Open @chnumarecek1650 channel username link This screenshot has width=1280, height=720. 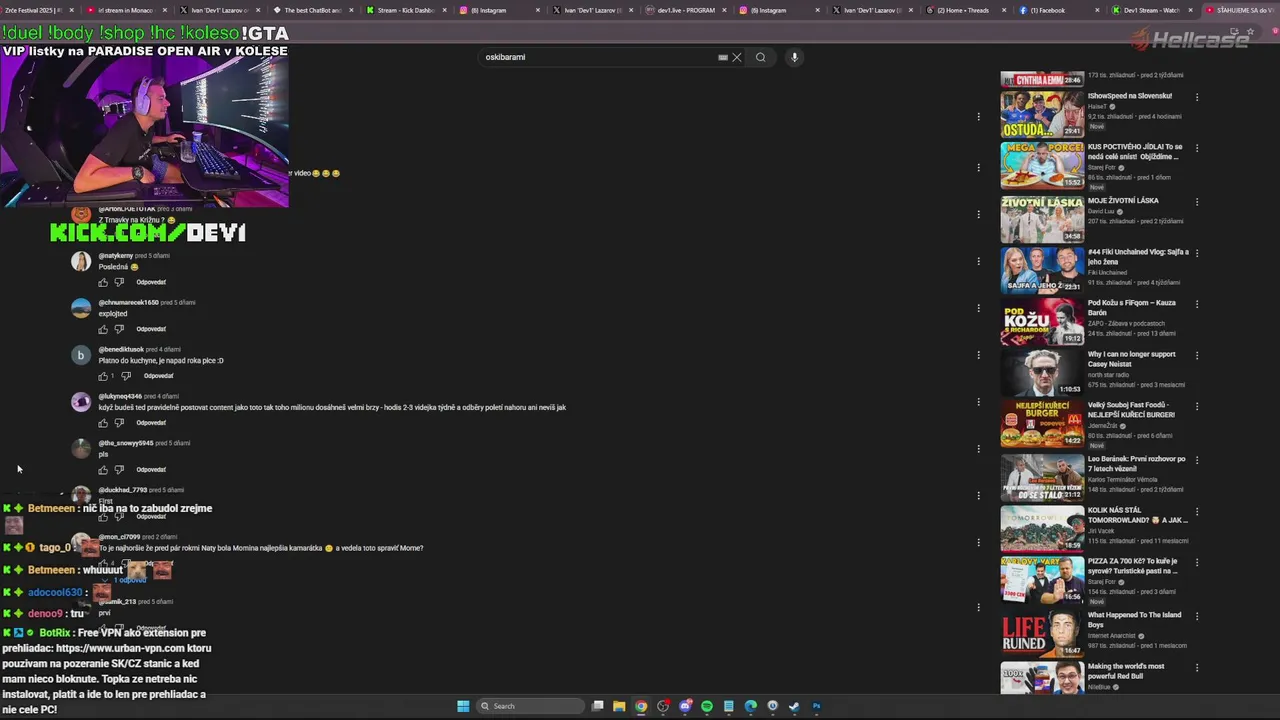(x=128, y=302)
